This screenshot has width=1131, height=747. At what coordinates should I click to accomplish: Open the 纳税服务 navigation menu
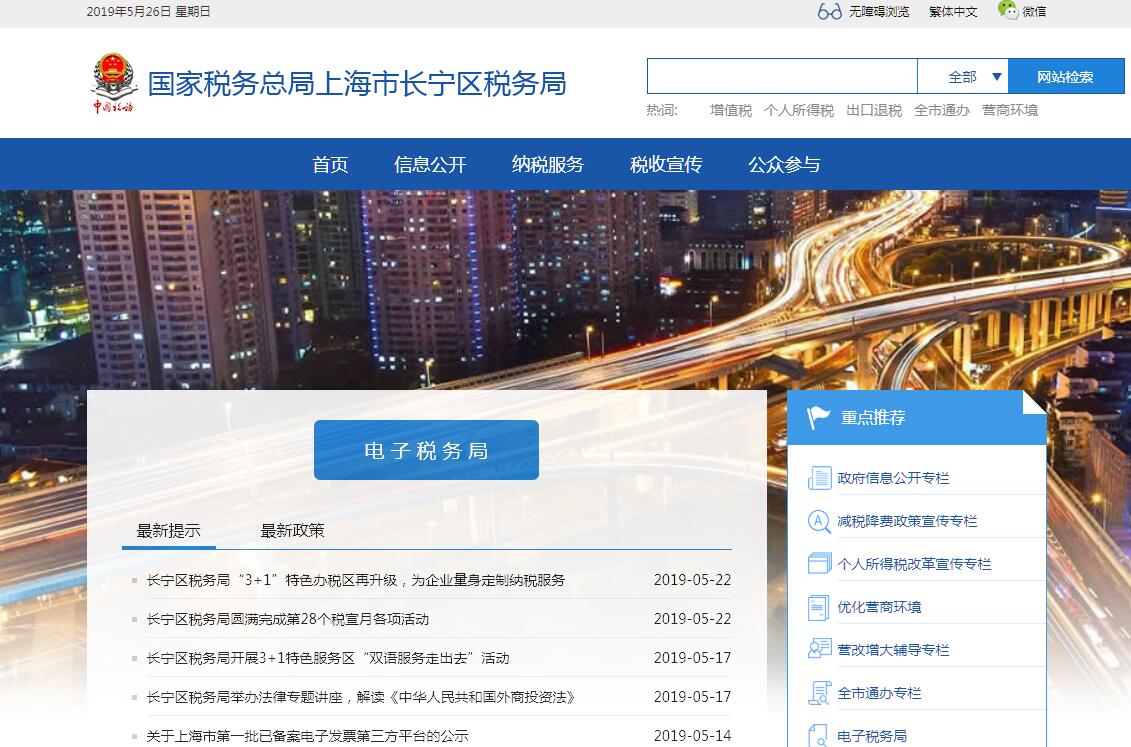click(x=547, y=165)
